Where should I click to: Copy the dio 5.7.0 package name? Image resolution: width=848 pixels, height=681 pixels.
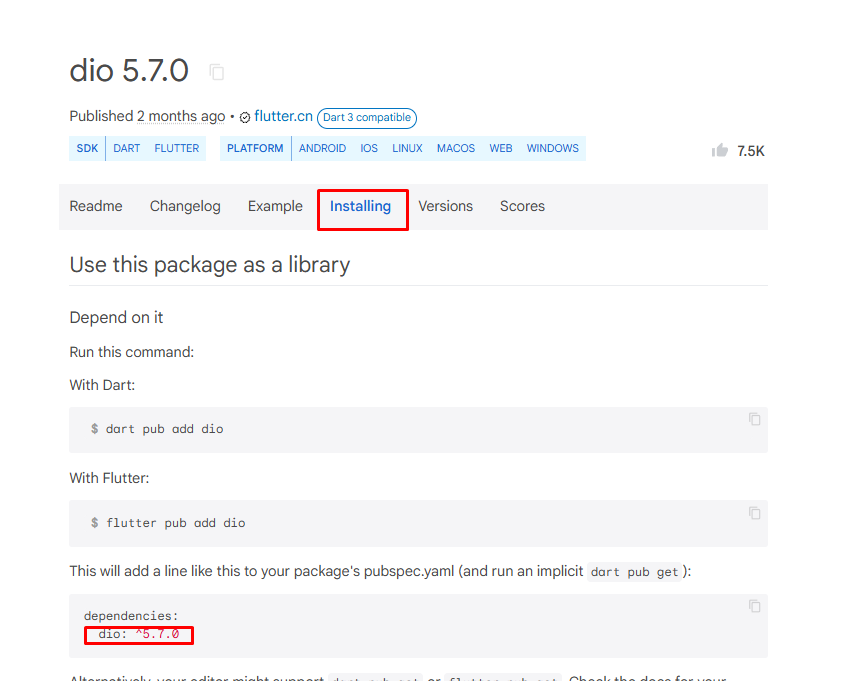[217, 72]
